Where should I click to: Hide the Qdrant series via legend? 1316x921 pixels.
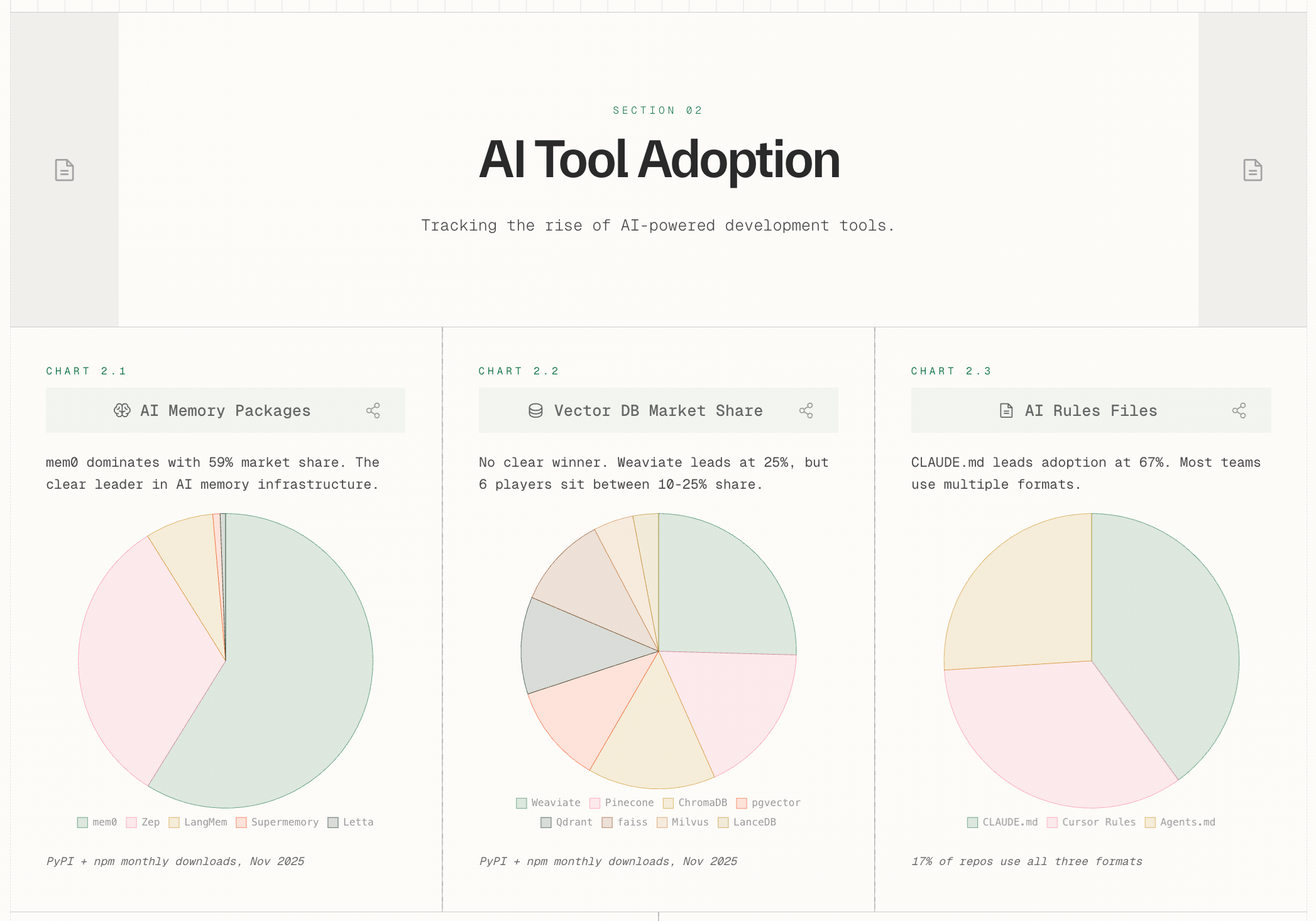(567, 822)
